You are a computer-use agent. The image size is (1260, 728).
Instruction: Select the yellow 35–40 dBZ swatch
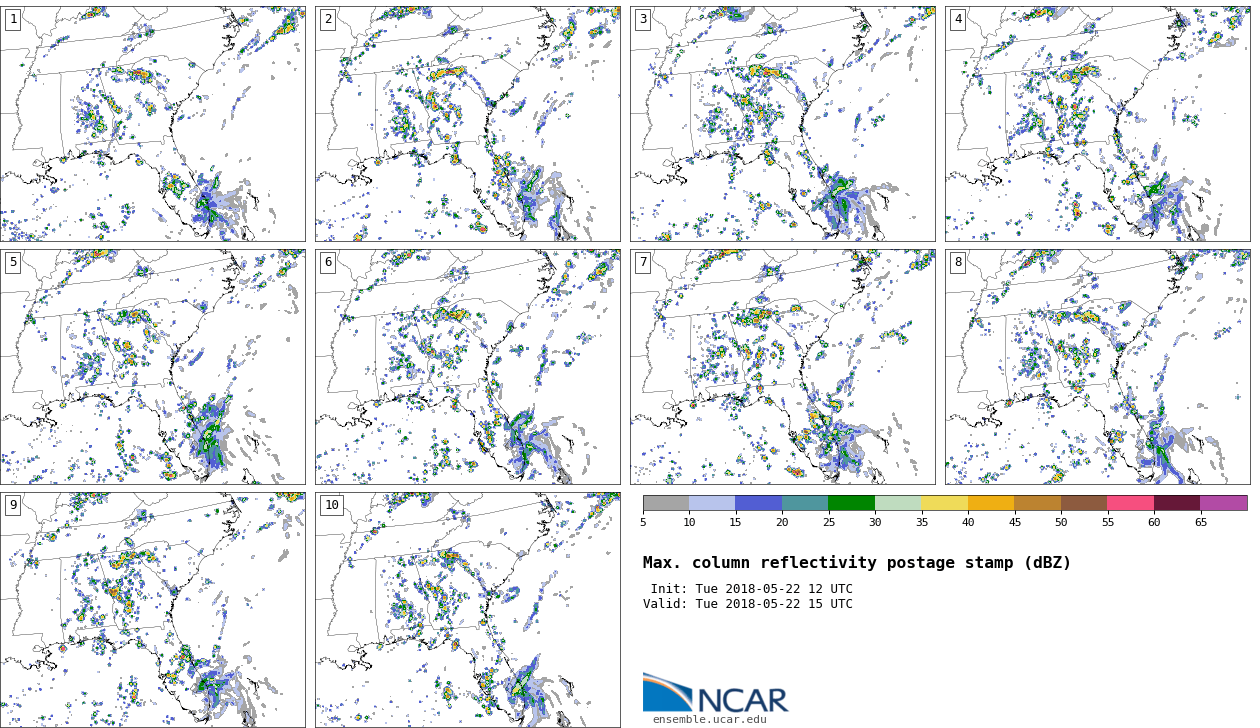944,503
